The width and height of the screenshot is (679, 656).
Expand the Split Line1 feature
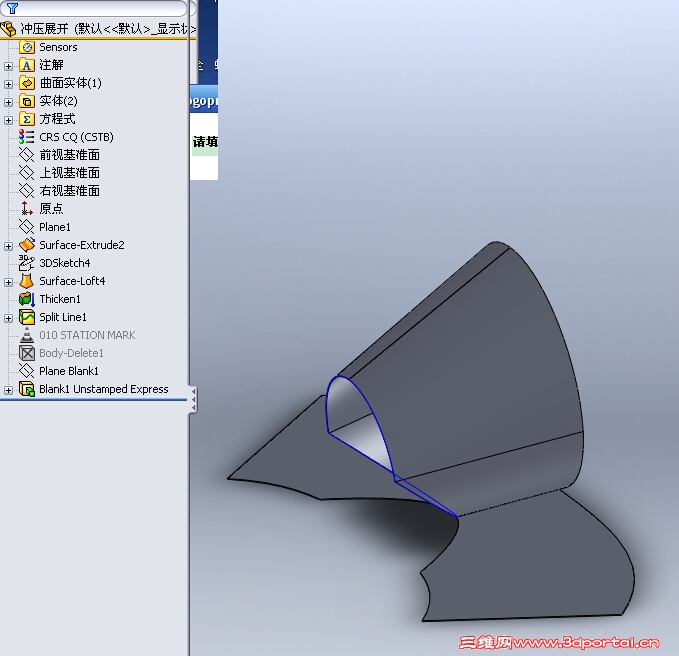point(8,318)
